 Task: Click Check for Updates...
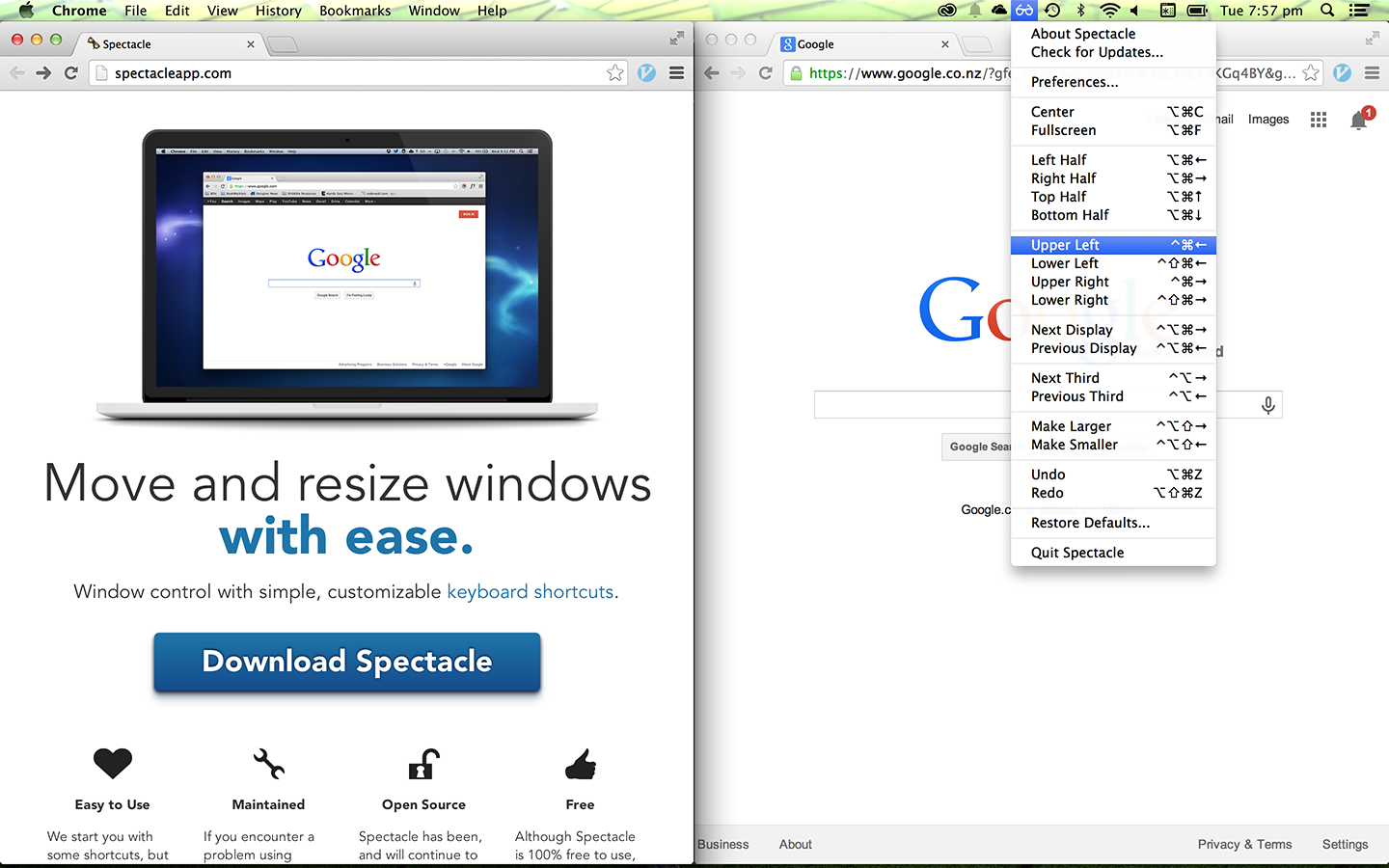pyautogui.click(x=1113, y=52)
